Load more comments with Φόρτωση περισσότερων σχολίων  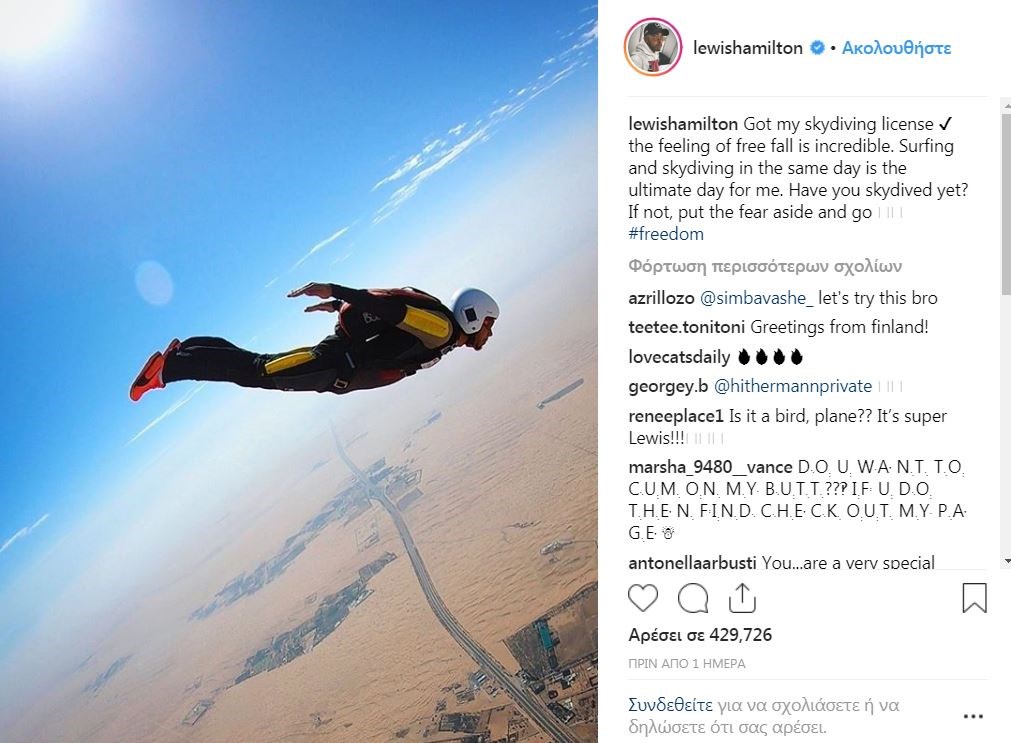pyautogui.click(x=765, y=266)
